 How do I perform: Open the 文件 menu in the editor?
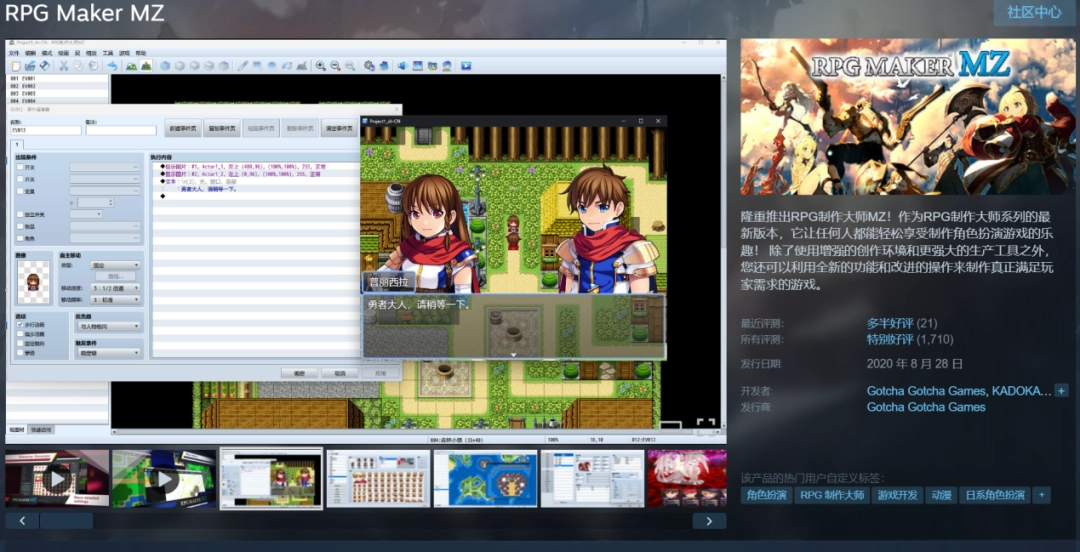[14, 53]
